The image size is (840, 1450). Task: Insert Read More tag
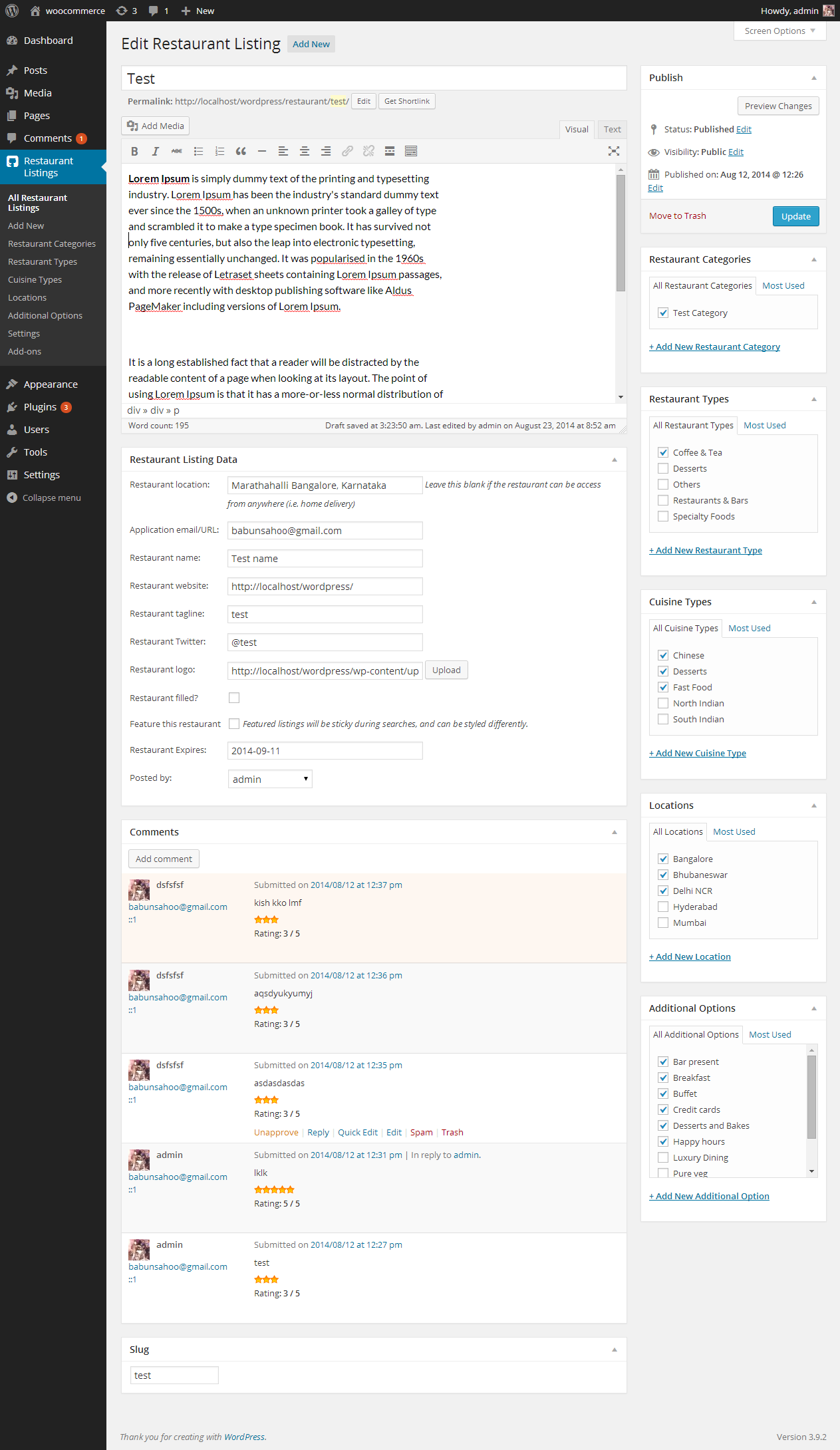(390, 151)
